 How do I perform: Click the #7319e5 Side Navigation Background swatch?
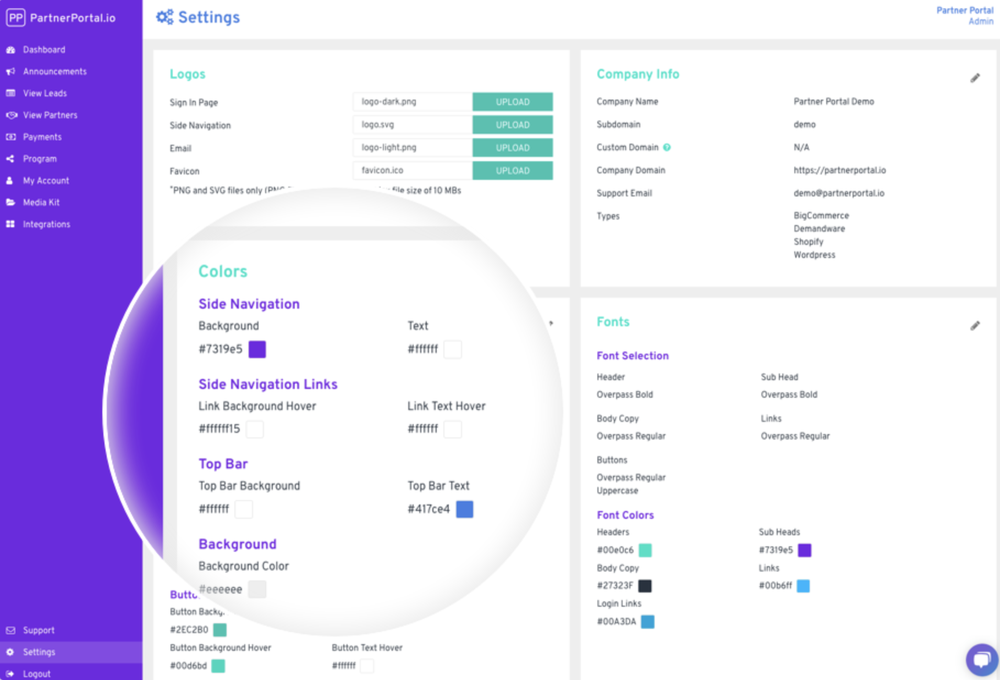pos(256,349)
